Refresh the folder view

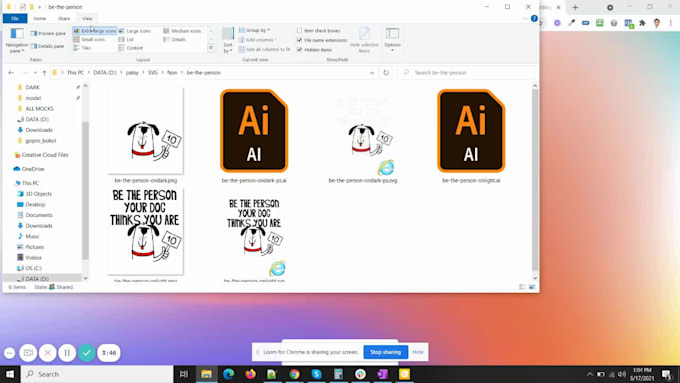[x=386, y=73]
